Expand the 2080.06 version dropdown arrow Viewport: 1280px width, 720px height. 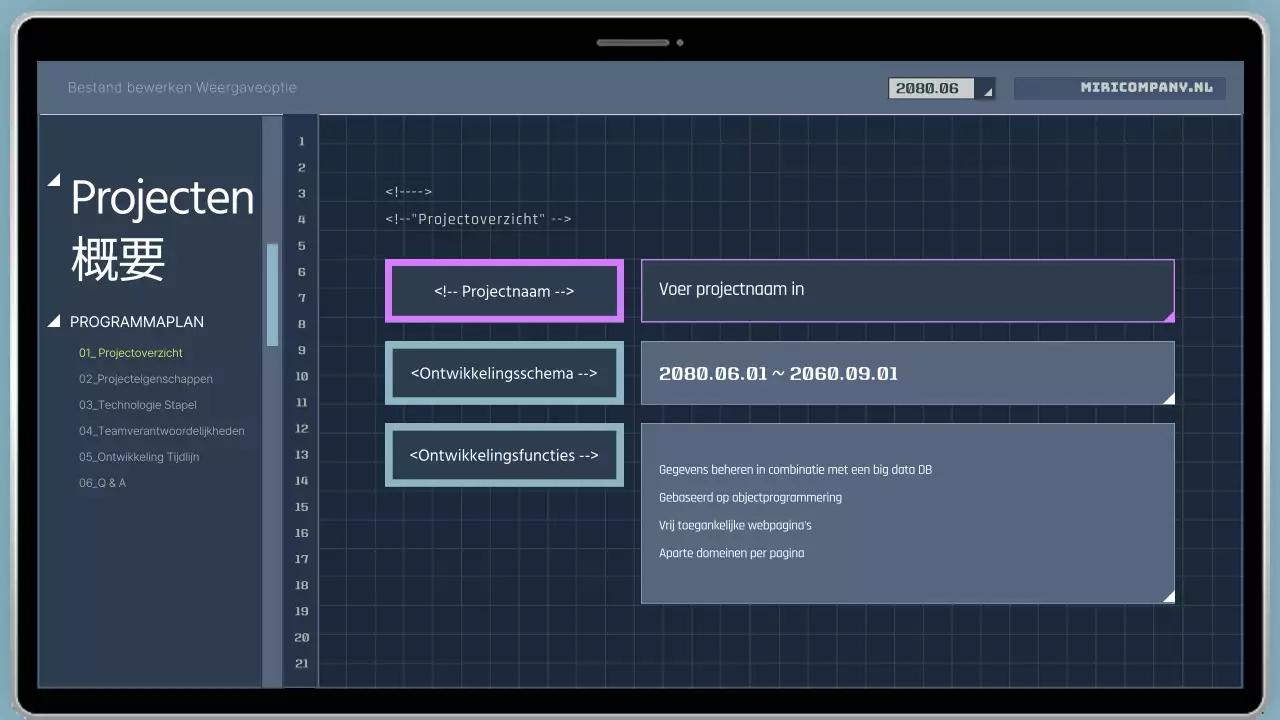pyautogui.click(x=986, y=88)
